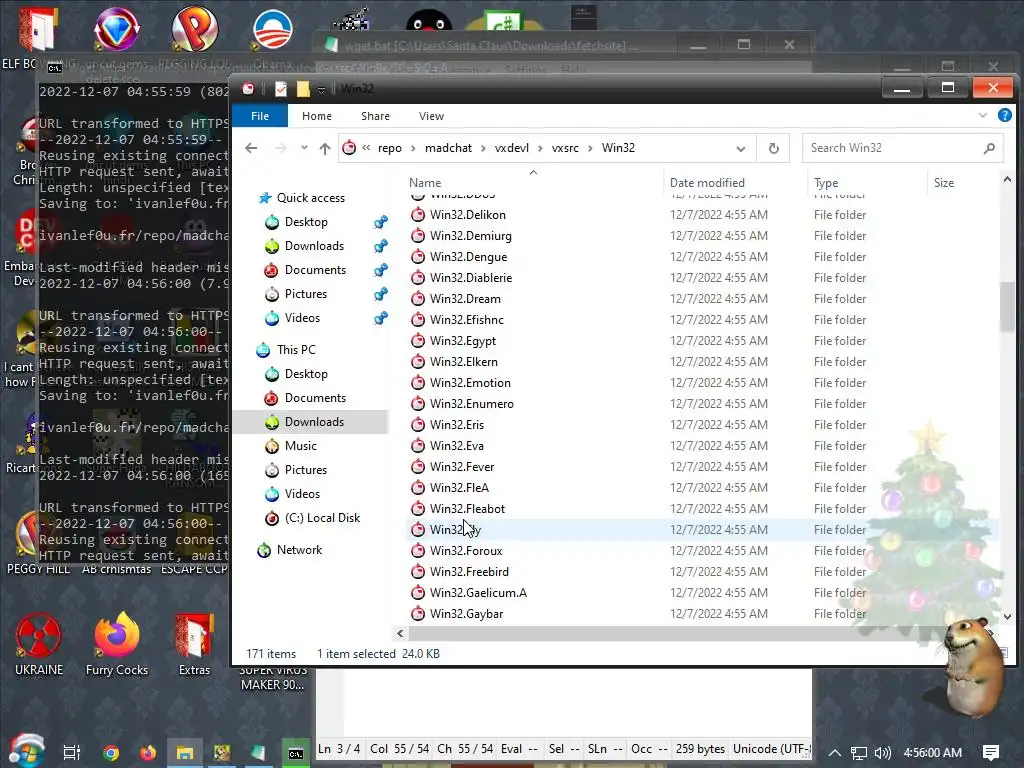Image resolution: width=1024 pixels, height=768 pixels.
Task: Launch Chrome from the taskbar
Action: pos(110,752)
